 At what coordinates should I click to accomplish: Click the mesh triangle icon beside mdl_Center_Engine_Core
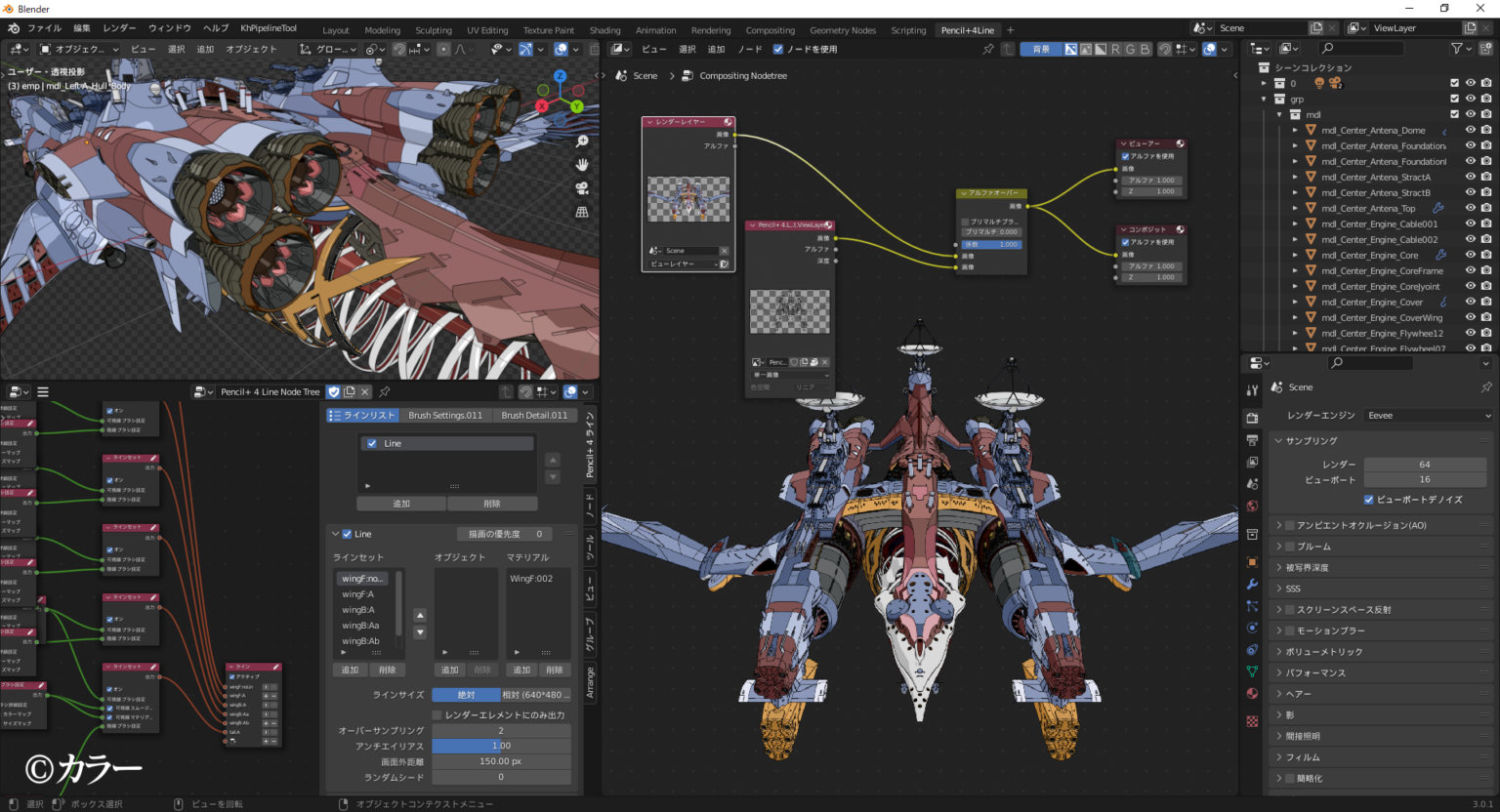tap(1311, 255)
